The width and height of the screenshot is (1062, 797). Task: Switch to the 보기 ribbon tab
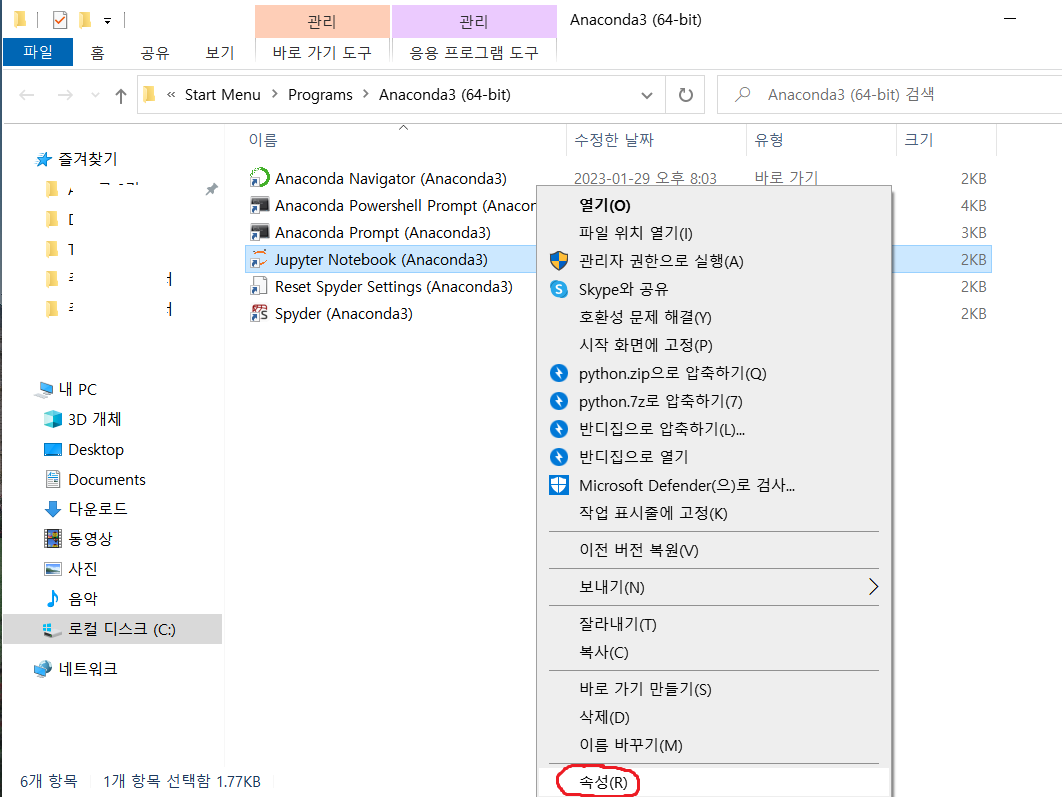pos(219,53)
